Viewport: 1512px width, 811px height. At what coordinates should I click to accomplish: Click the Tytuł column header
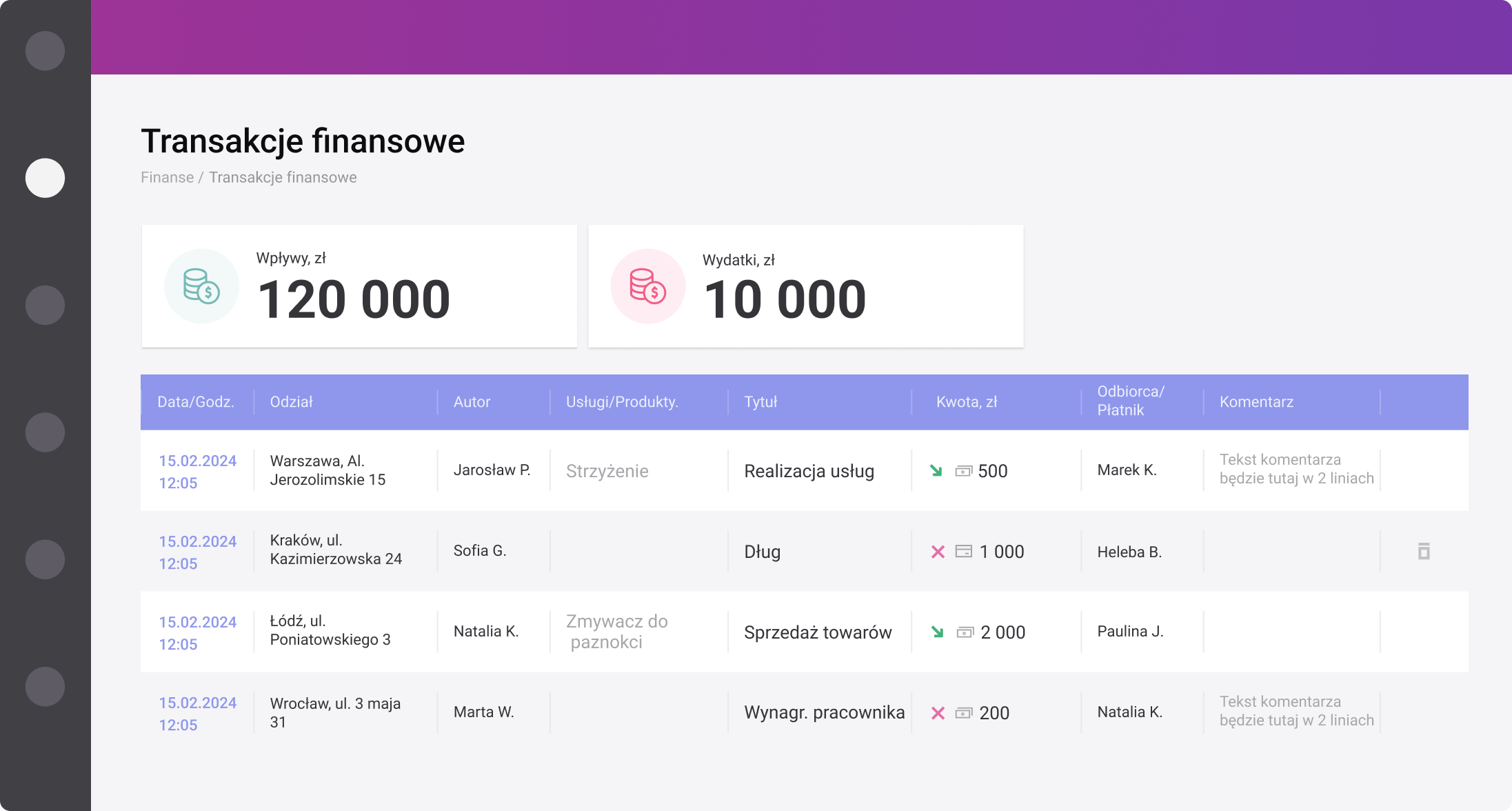[760, 402]
